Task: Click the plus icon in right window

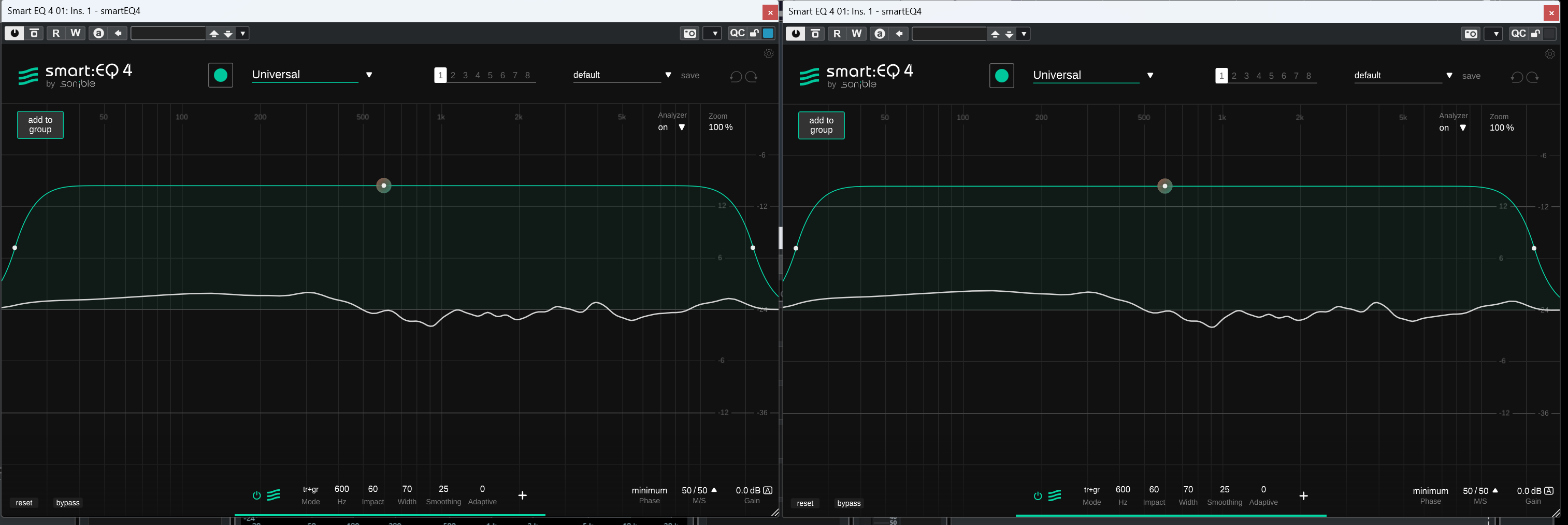Action: pyautogui.click(x=1303, y=496)
